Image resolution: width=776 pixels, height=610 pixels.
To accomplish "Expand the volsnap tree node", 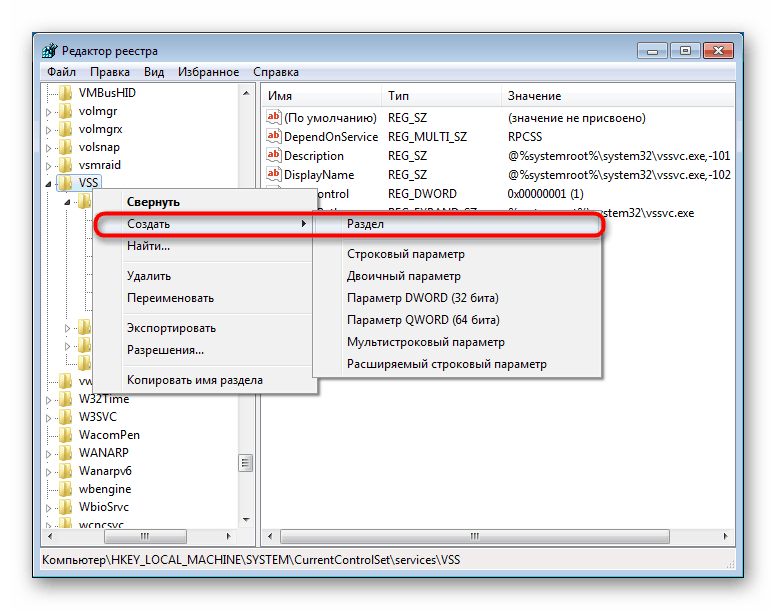I will [48, 148].
